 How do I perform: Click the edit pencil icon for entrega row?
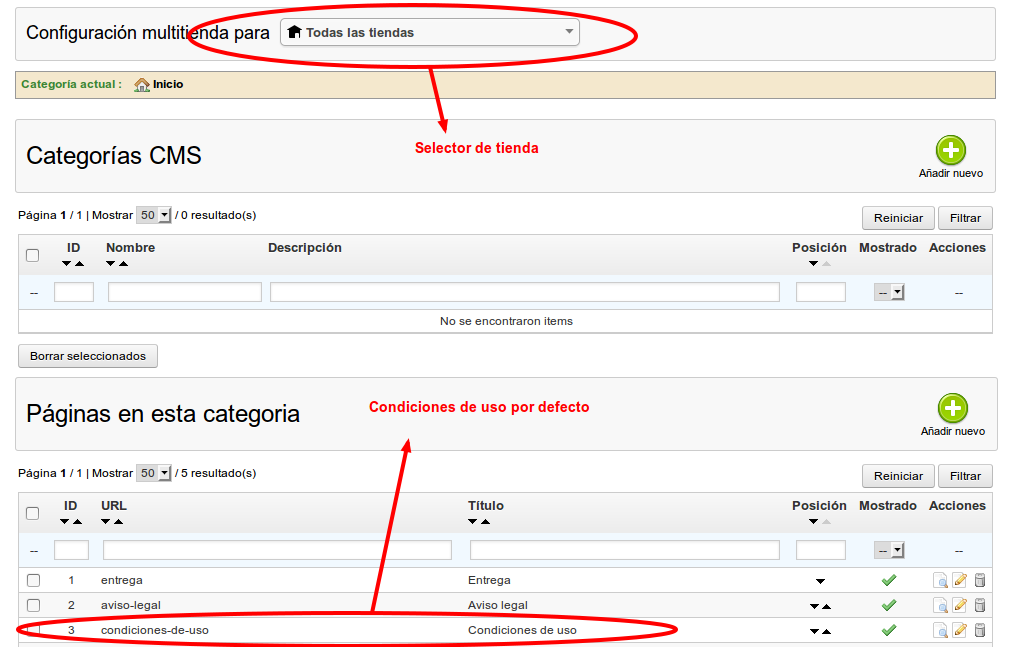960,580
